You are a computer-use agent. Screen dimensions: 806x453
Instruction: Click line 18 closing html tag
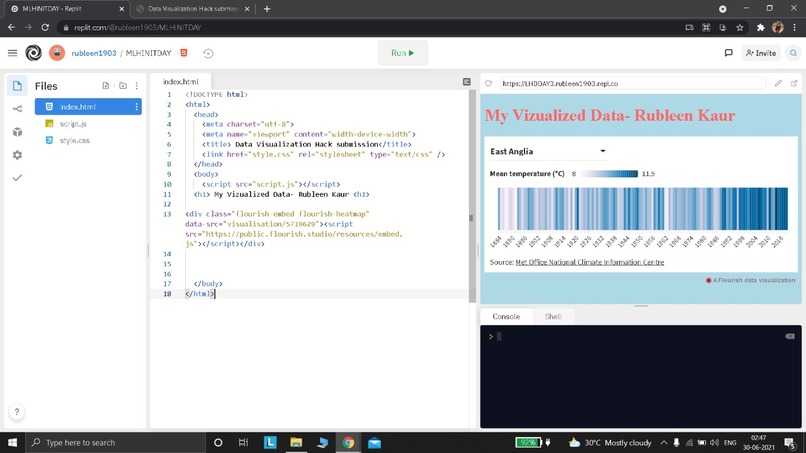200,294
